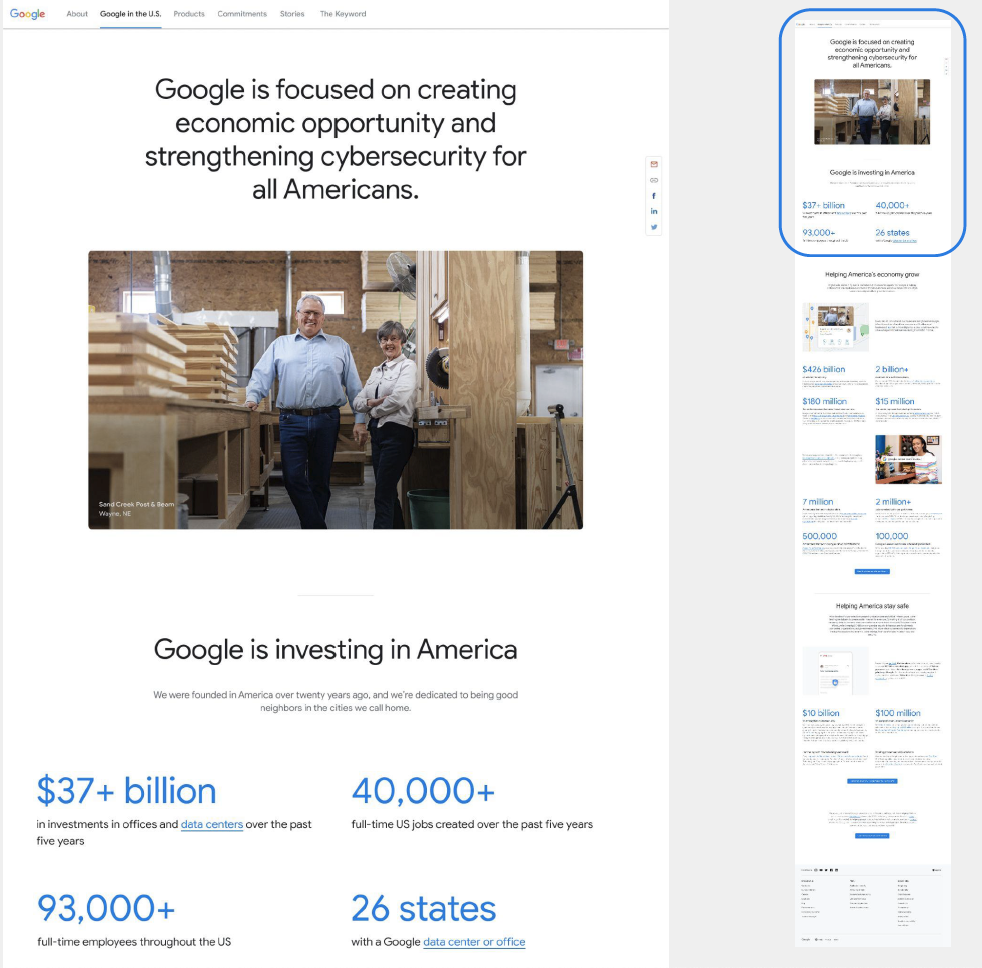Click the full-time employees throughout the US text
The width and height of the screenshot is (982, 968).
coord(134,942)
